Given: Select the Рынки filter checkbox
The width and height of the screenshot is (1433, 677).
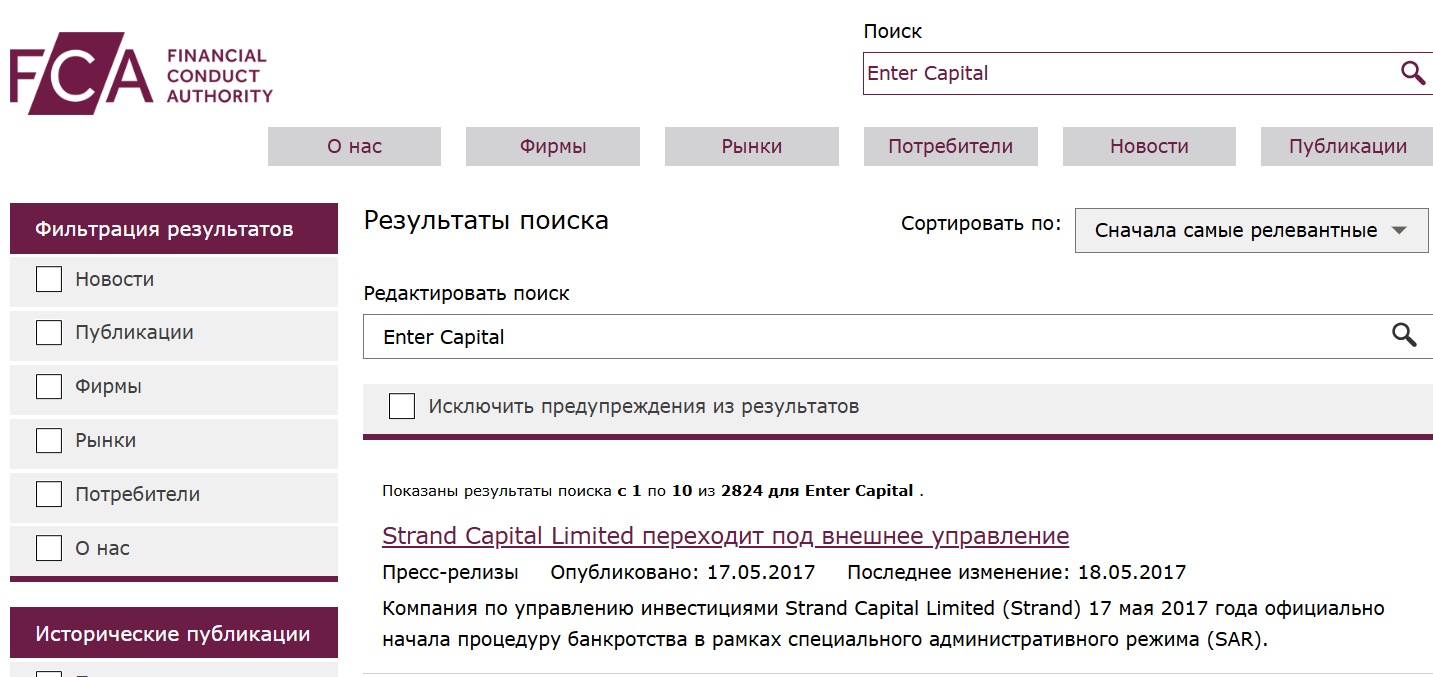Looking at the screenshot, I should [x=48, y=440].
